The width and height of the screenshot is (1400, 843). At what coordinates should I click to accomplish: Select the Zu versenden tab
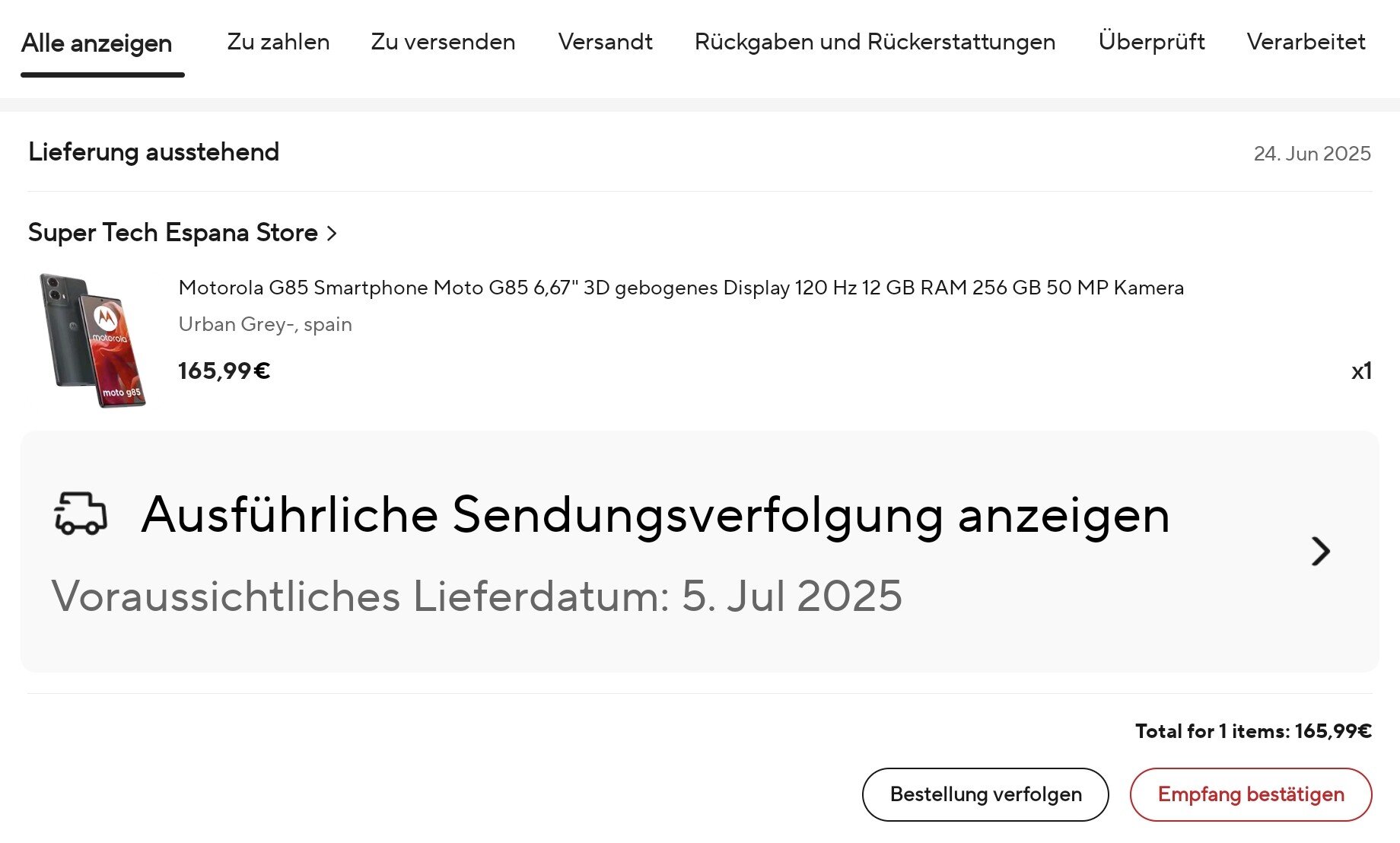pyautogui.click(x=443, y=42)
